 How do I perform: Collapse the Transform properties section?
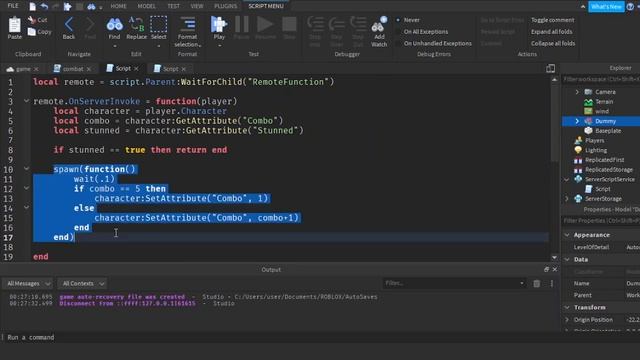coord(567,307)
